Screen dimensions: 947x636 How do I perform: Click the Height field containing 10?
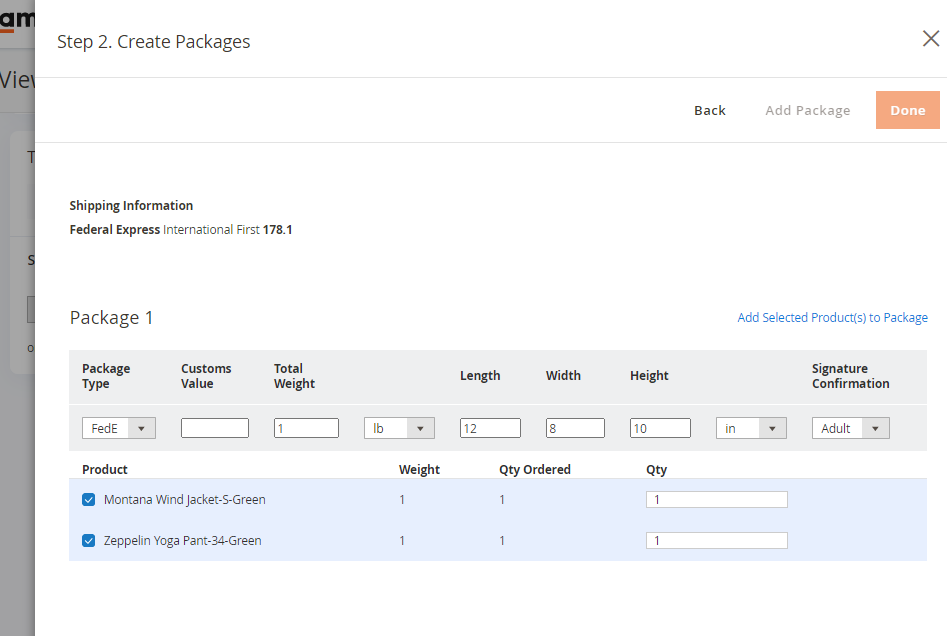(x=660, y=427)
